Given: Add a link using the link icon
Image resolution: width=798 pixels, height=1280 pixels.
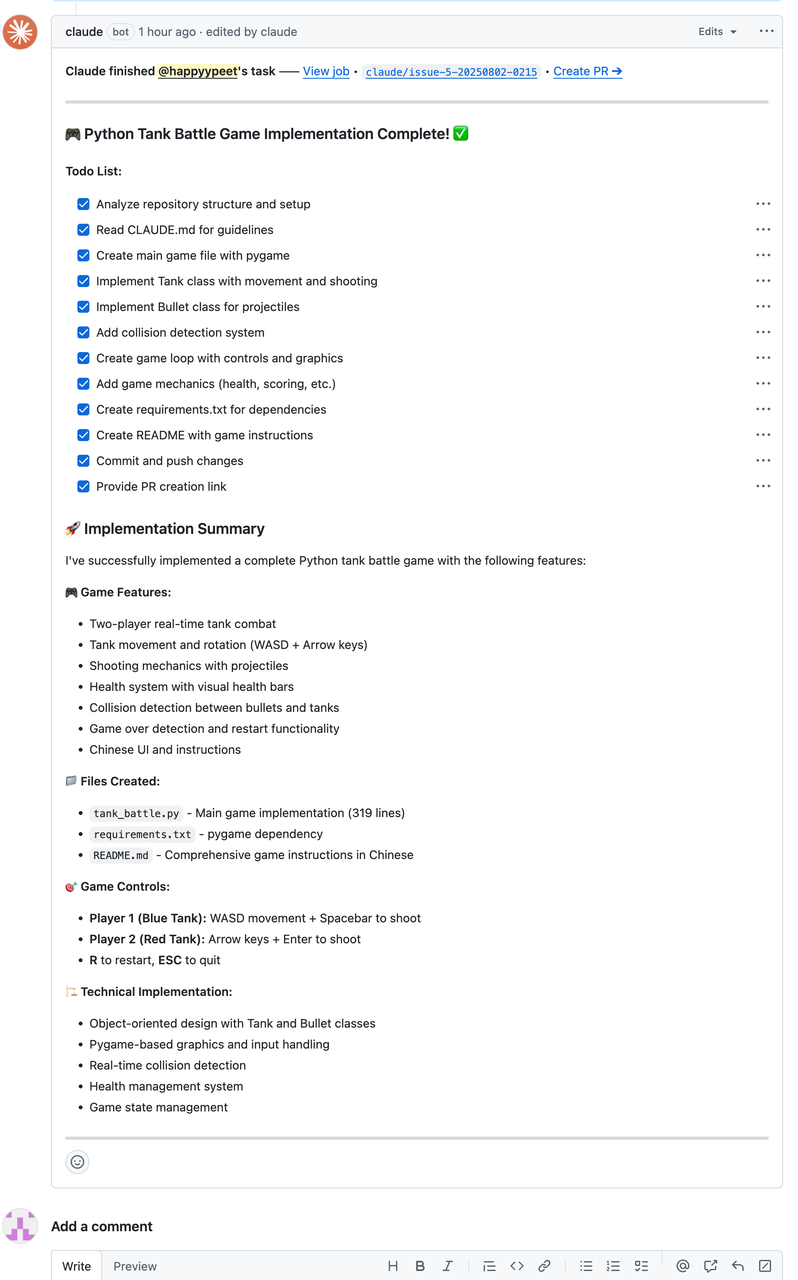Looking at the screenshot, I should click(x=544, y=1266).
